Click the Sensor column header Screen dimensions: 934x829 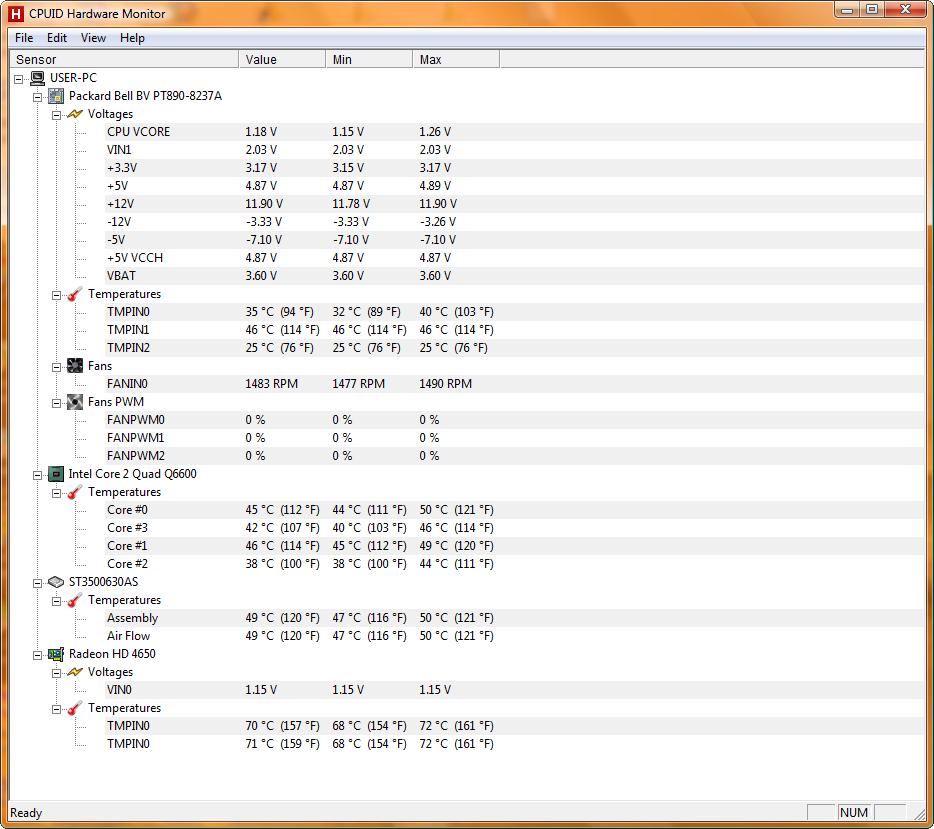[x=124, y=60]
